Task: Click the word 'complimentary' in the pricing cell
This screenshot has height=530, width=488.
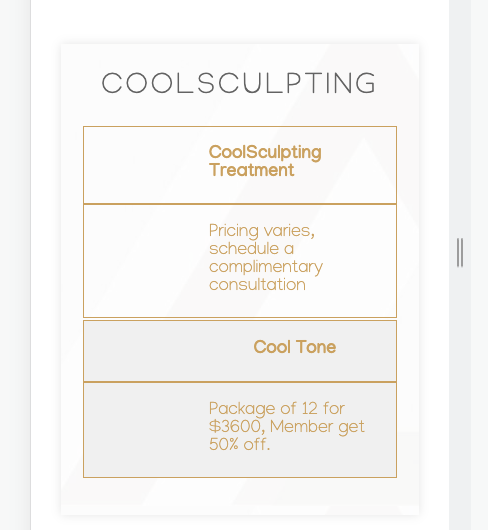Action: pyautogui.click(x=266, y=267)
